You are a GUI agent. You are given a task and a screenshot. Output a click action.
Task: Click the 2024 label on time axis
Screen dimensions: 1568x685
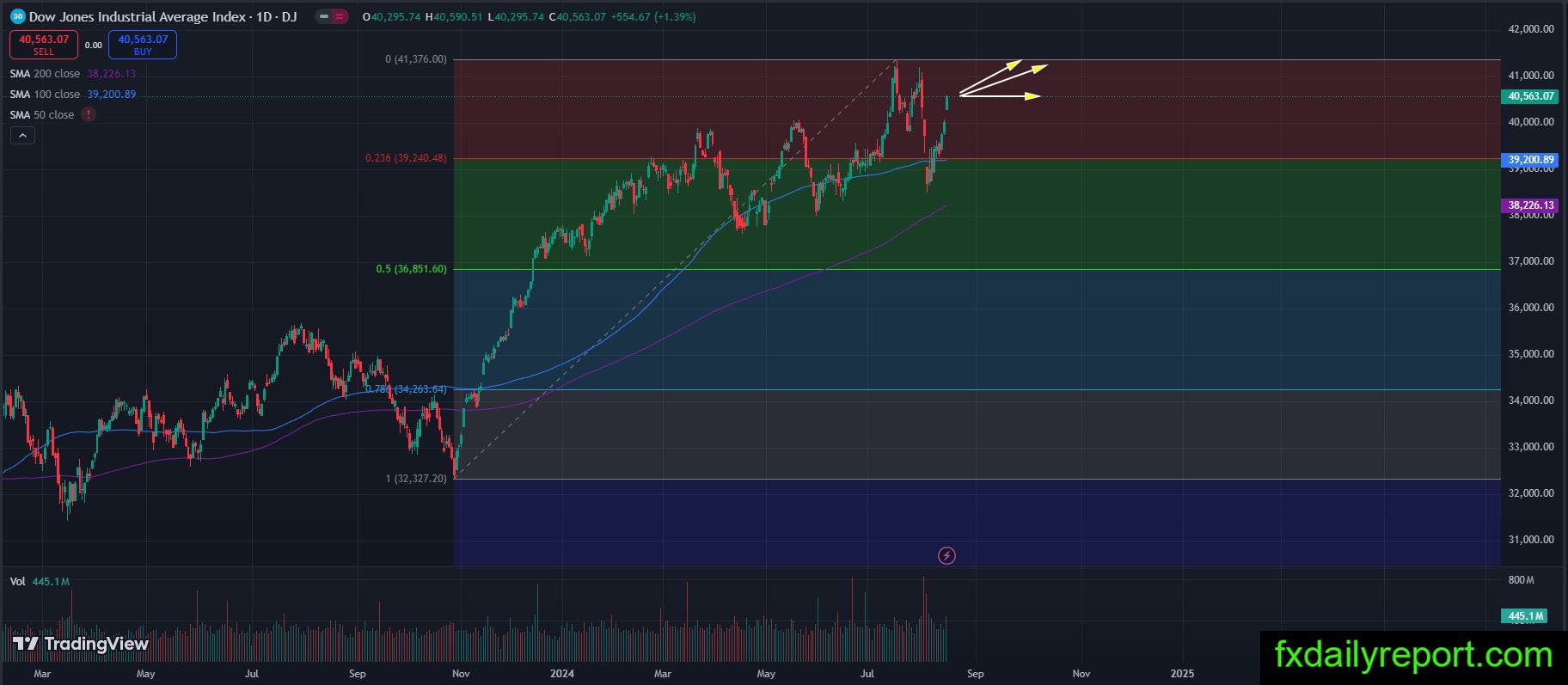click(562, 674)
